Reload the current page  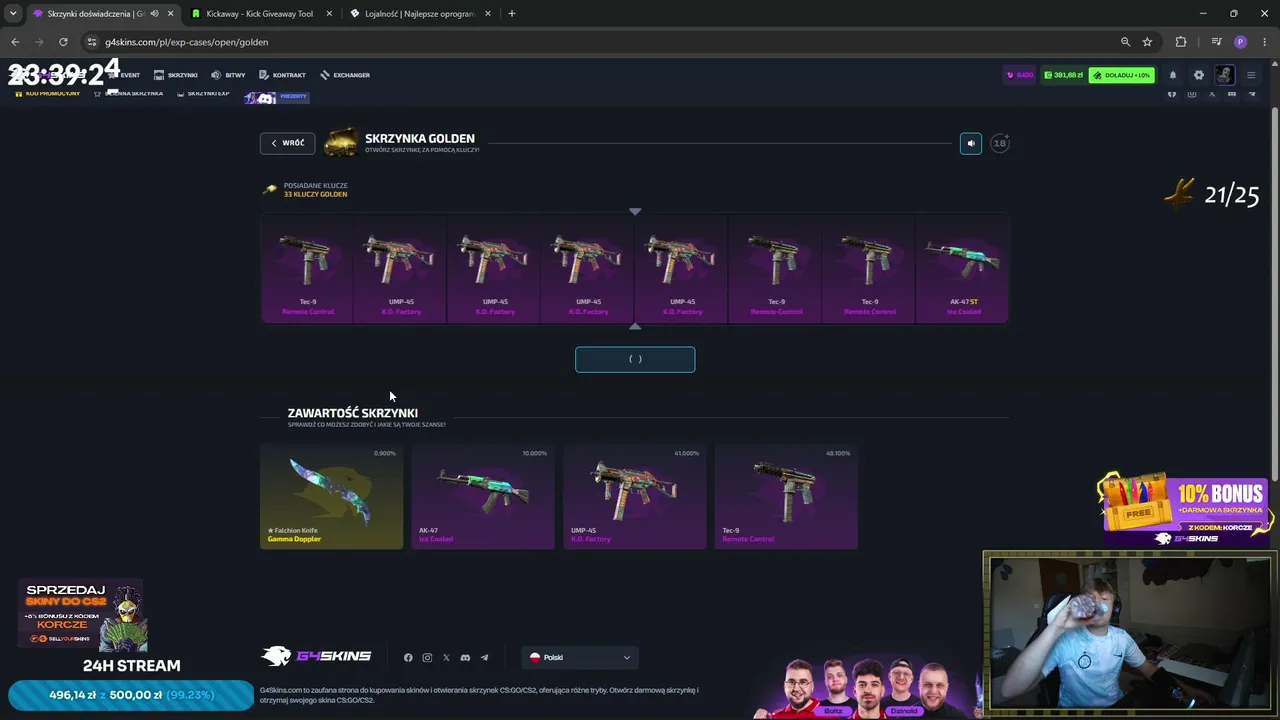click(63, 42)
